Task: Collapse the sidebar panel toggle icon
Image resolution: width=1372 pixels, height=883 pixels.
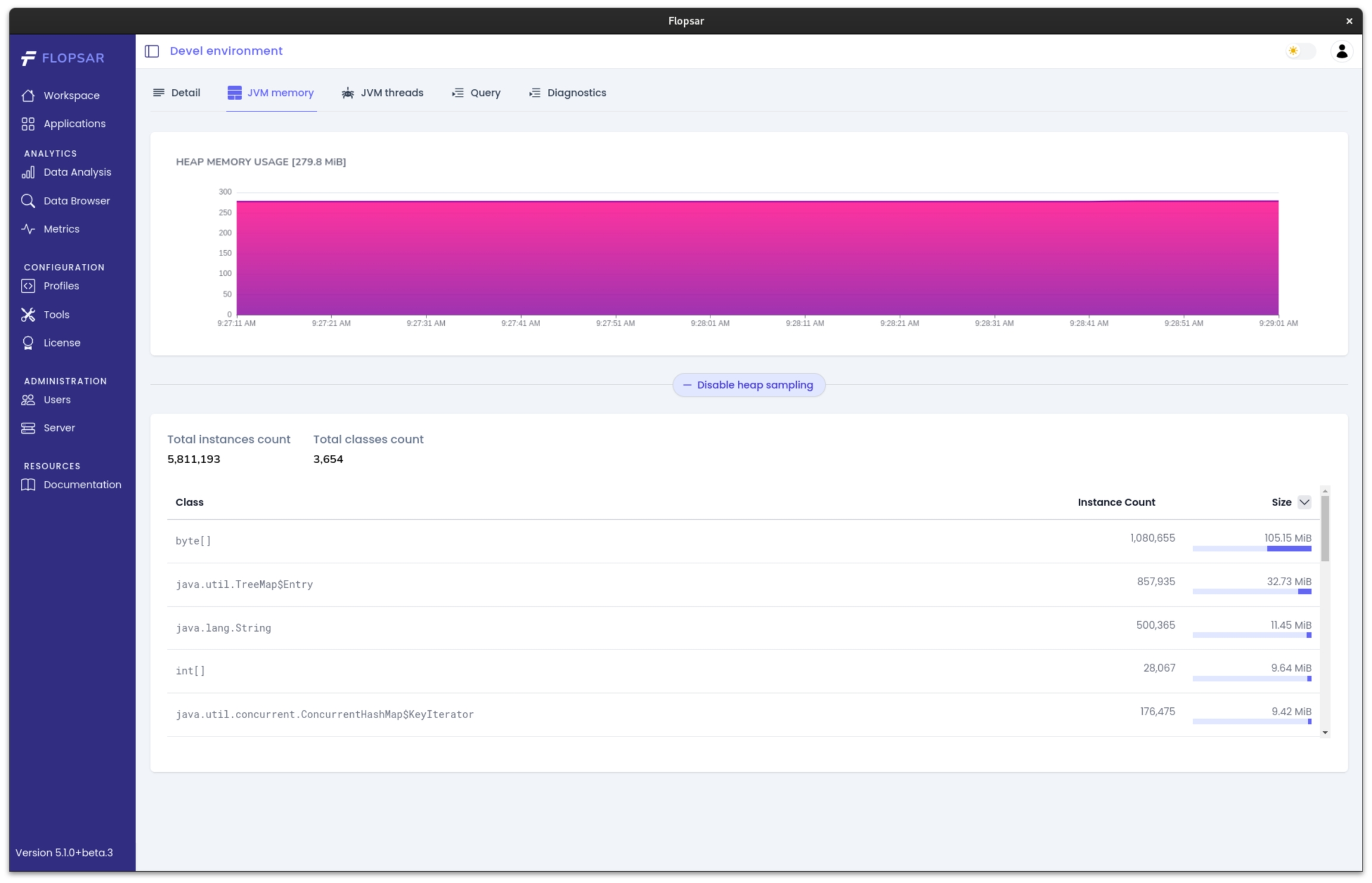Action: click(152, 51)
